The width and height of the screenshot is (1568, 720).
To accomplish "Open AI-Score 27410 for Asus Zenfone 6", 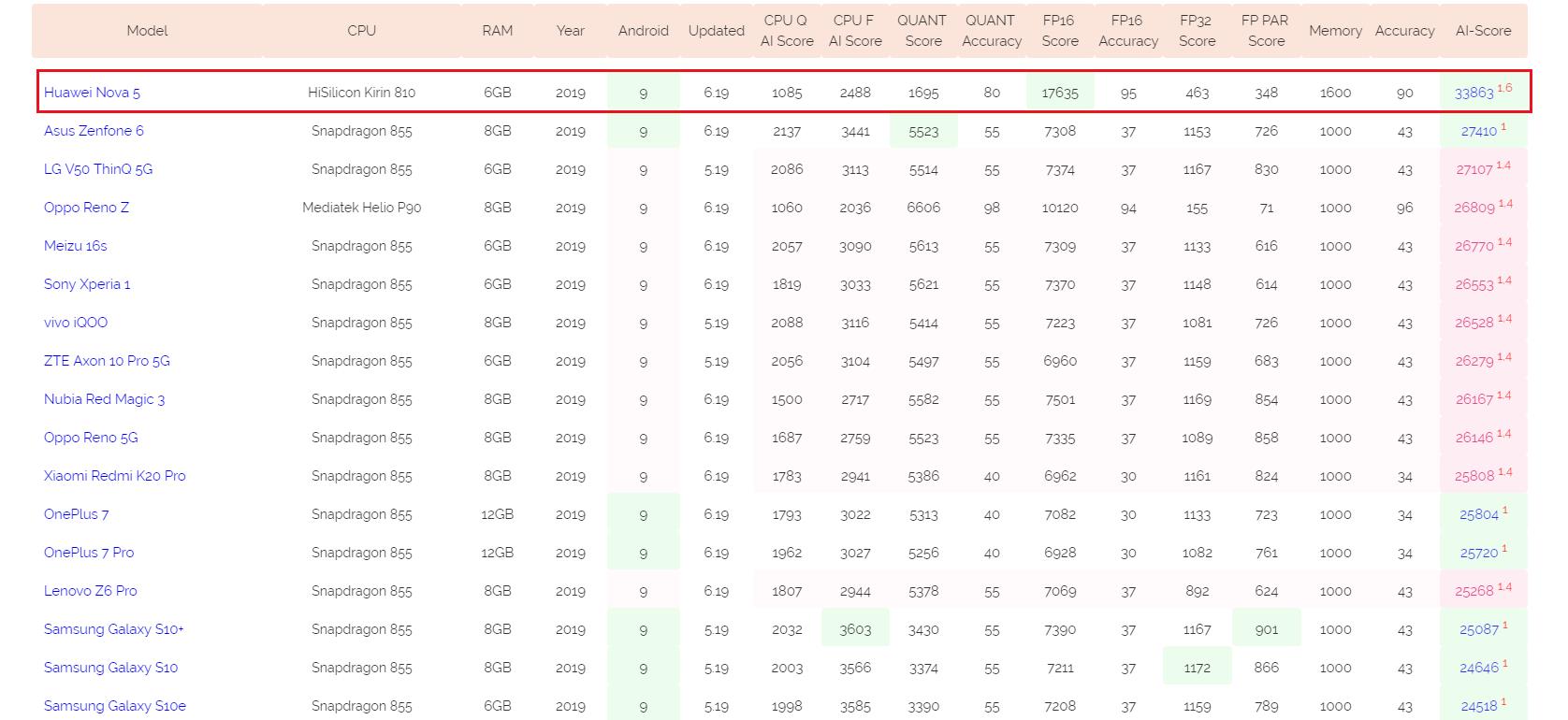I will point(1479,131).
